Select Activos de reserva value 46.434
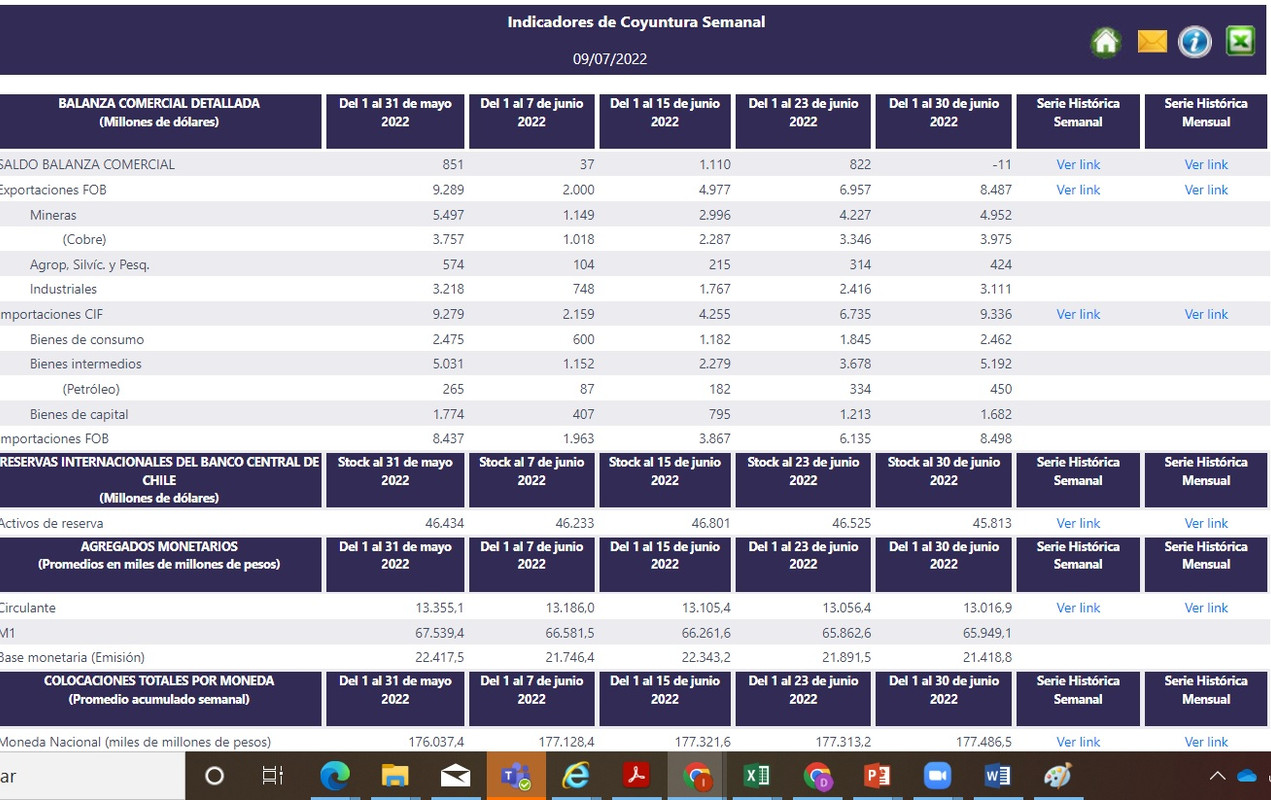 point(444,523)
